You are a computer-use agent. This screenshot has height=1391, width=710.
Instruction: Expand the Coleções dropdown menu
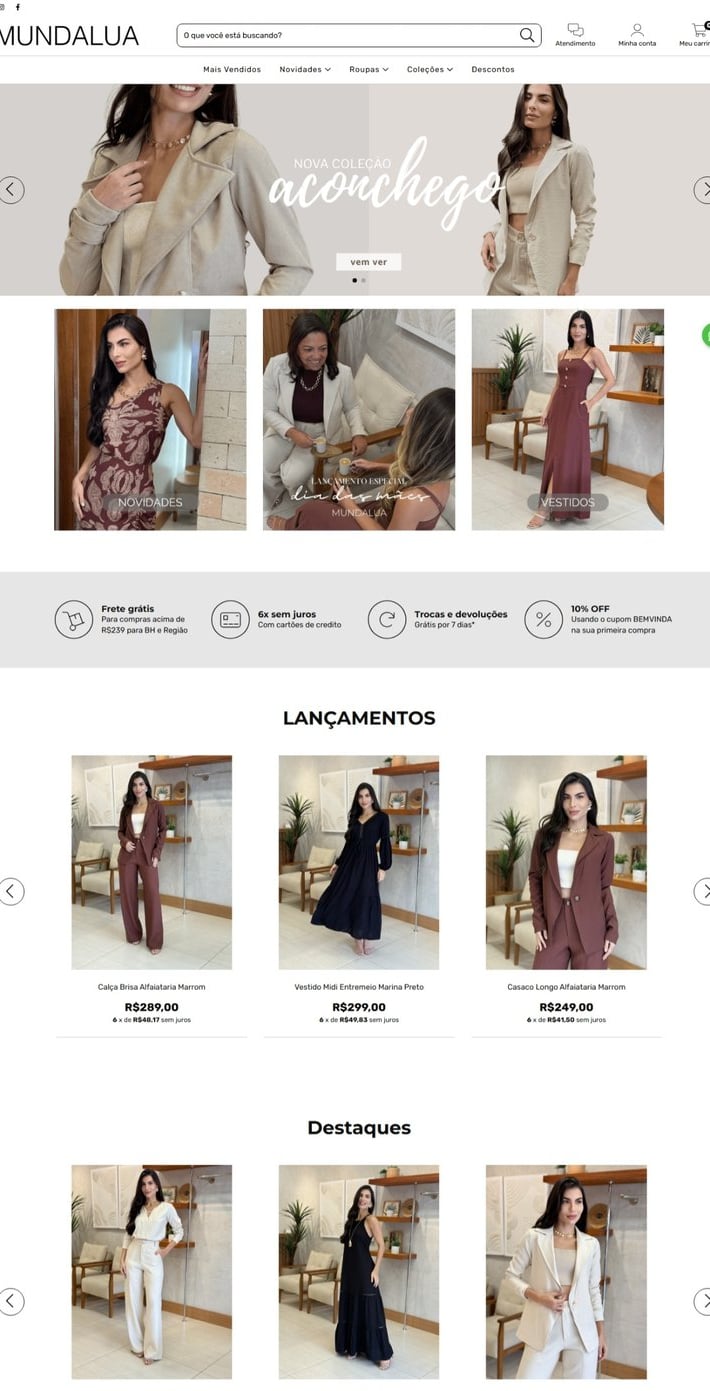[430, 70]
